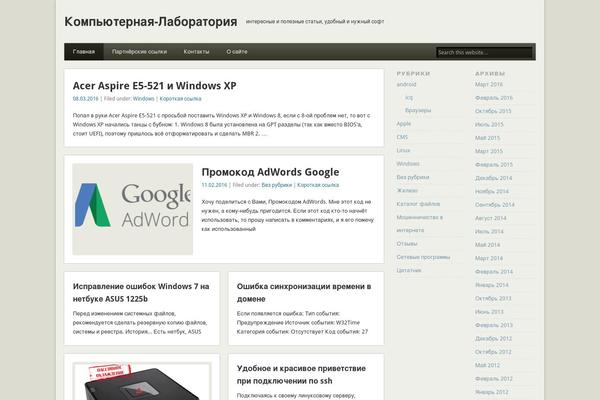Open the Август 2014 archive

(491, 218)
